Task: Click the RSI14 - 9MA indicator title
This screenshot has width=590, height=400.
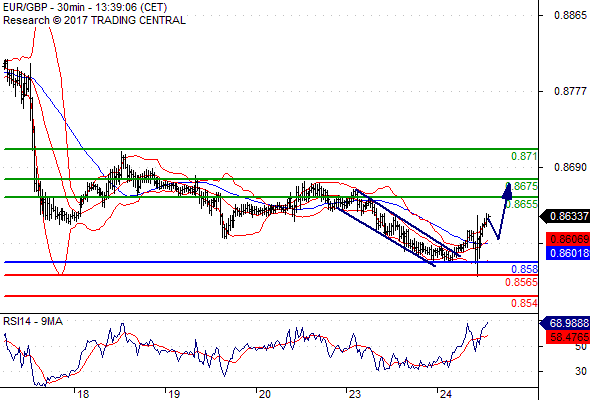Action: (x=33, y=321)
